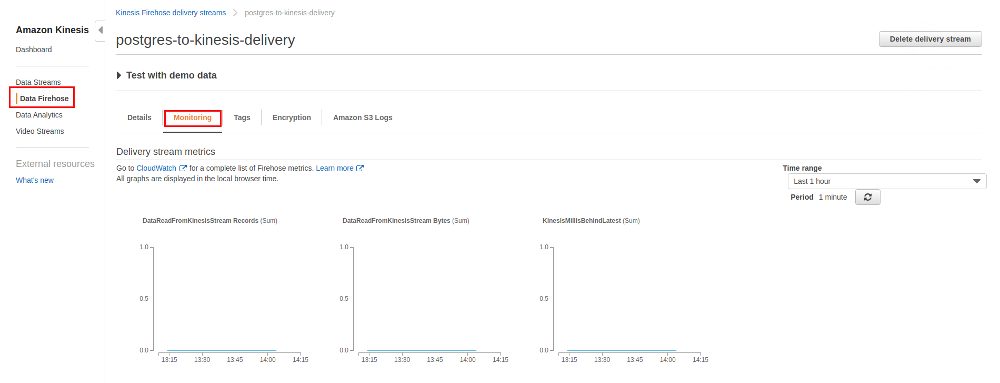Click the Amazon Kinesis sidebar title

pyautogui.click(x=52, y=30)
